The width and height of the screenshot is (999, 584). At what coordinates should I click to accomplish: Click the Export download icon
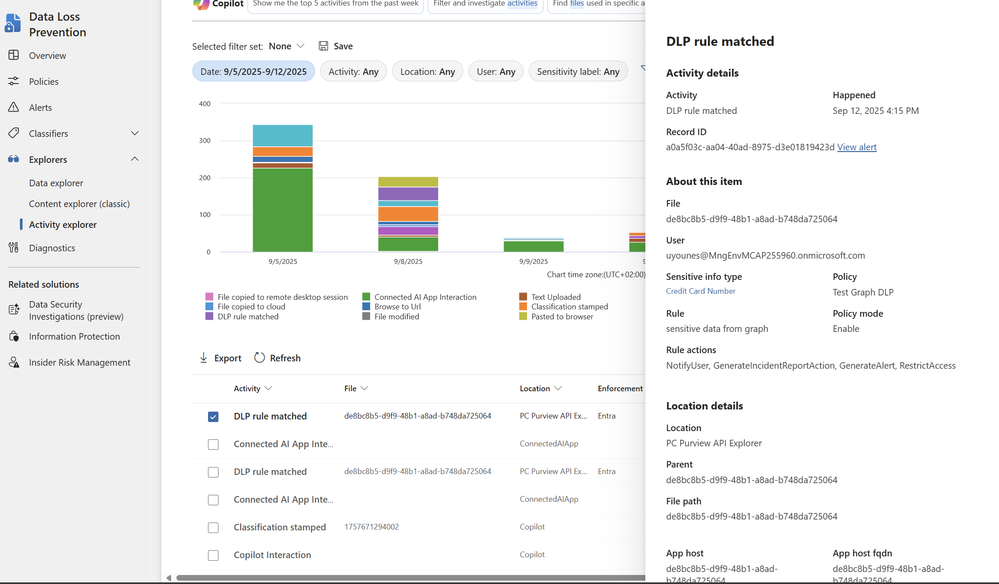point(204,357)
